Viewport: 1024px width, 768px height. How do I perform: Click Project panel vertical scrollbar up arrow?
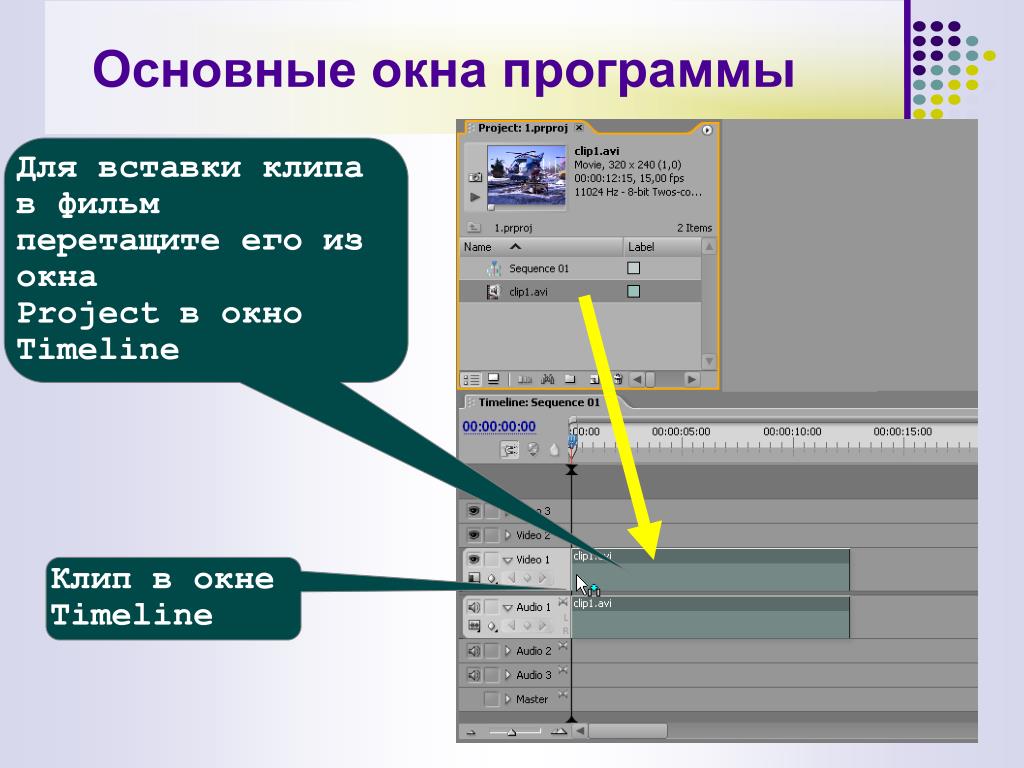pos(709,246)
